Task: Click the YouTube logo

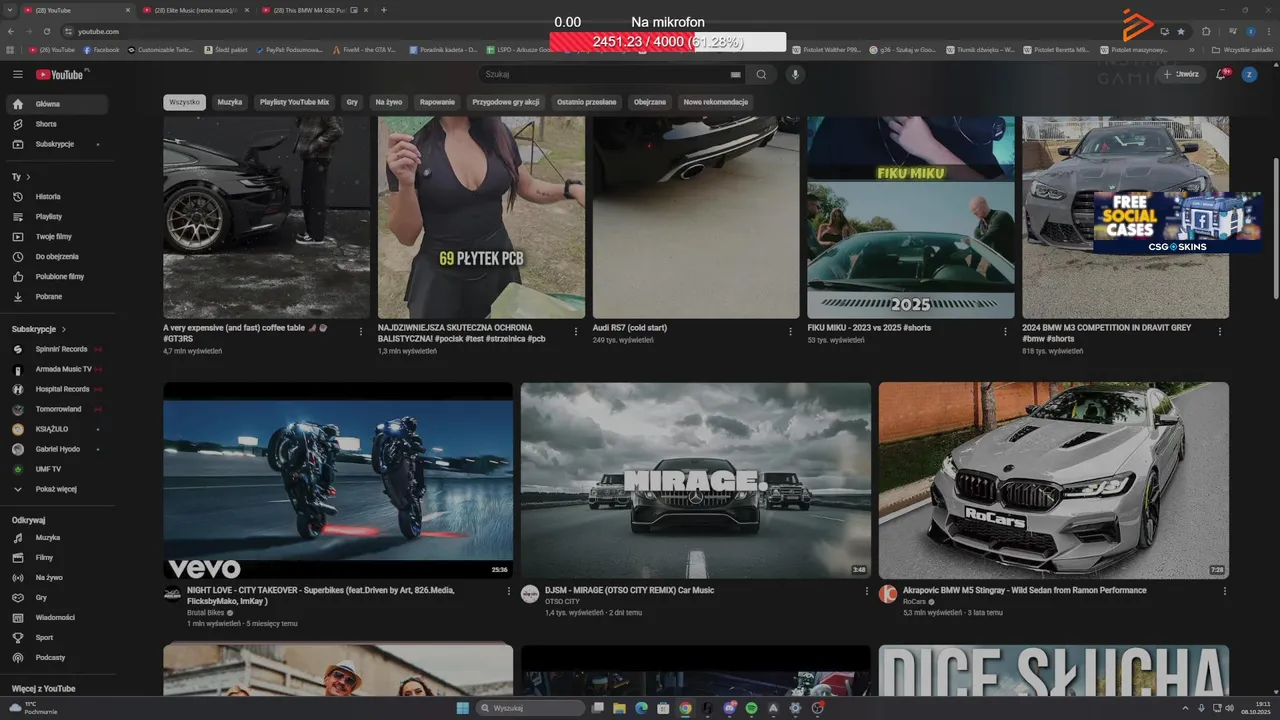Action: pyautogui.click(x=61, y=75)
